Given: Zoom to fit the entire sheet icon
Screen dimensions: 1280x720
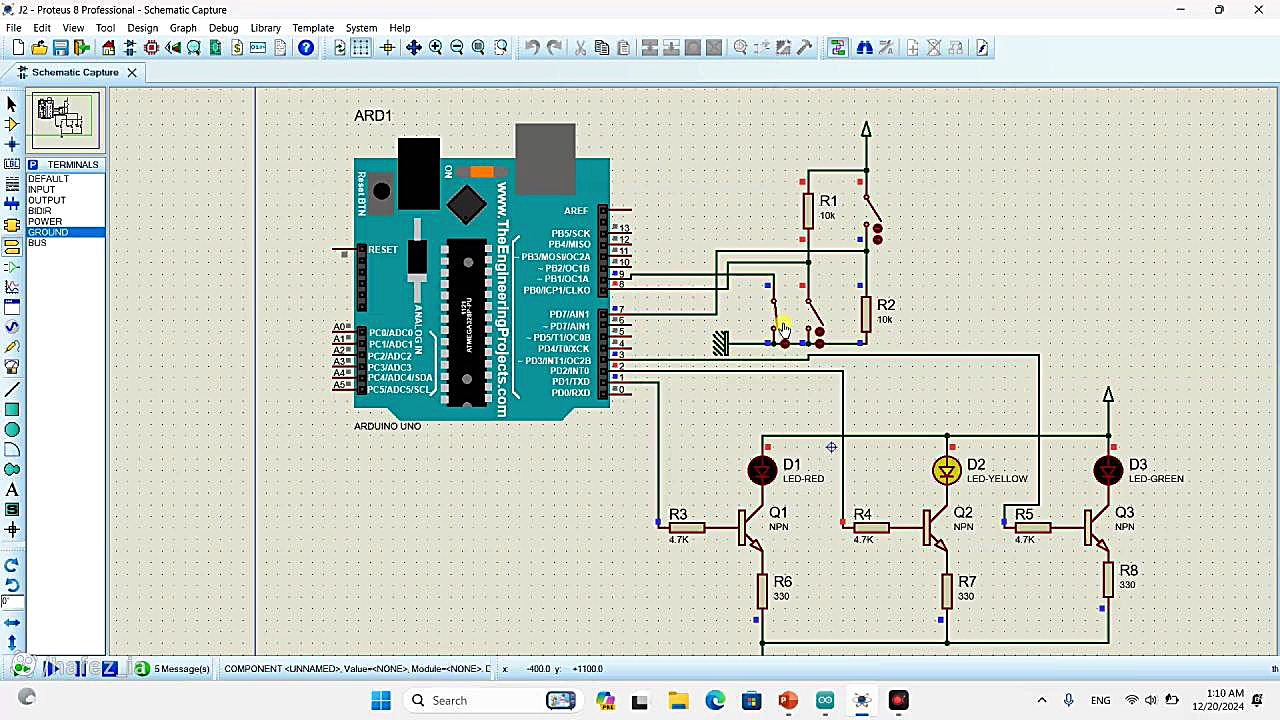Looking at the screenshot, I should (x=478, y=48).
